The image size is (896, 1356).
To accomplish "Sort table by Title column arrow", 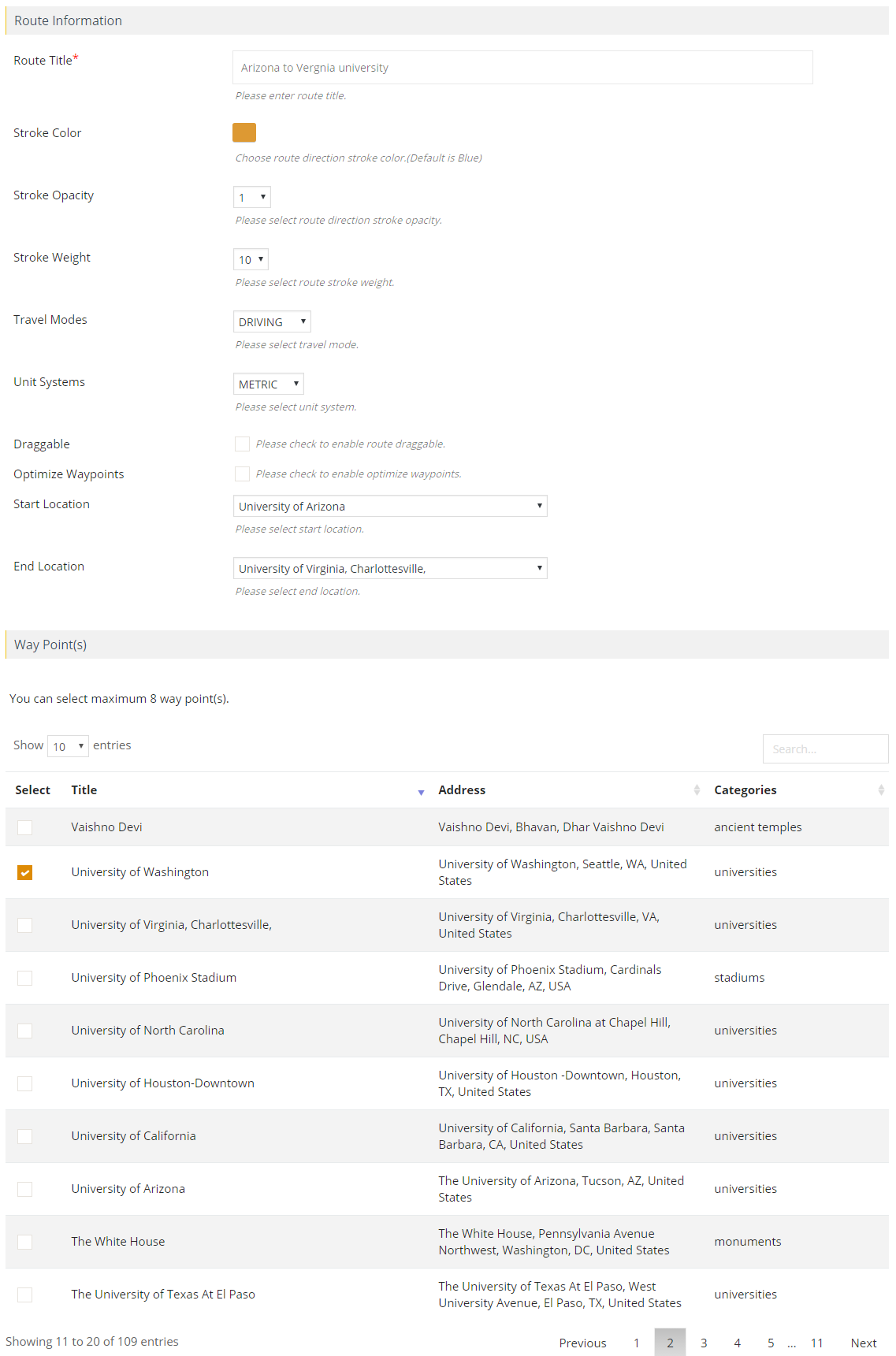I will (x=421, y=791).
